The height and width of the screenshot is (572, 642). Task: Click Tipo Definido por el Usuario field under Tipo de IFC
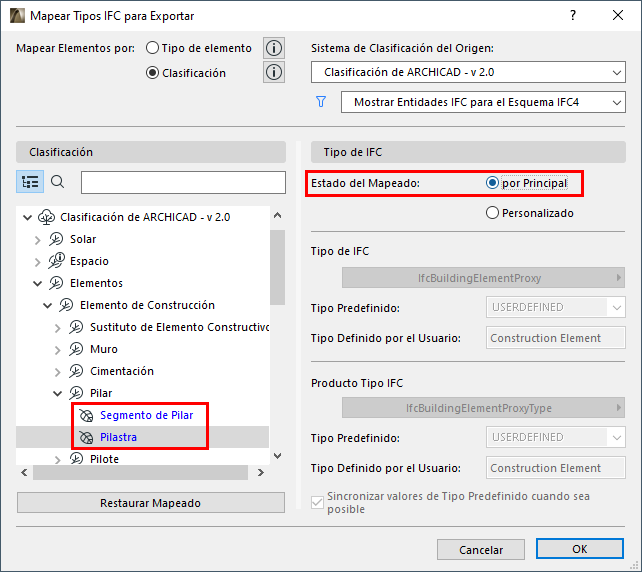[556, 338]
